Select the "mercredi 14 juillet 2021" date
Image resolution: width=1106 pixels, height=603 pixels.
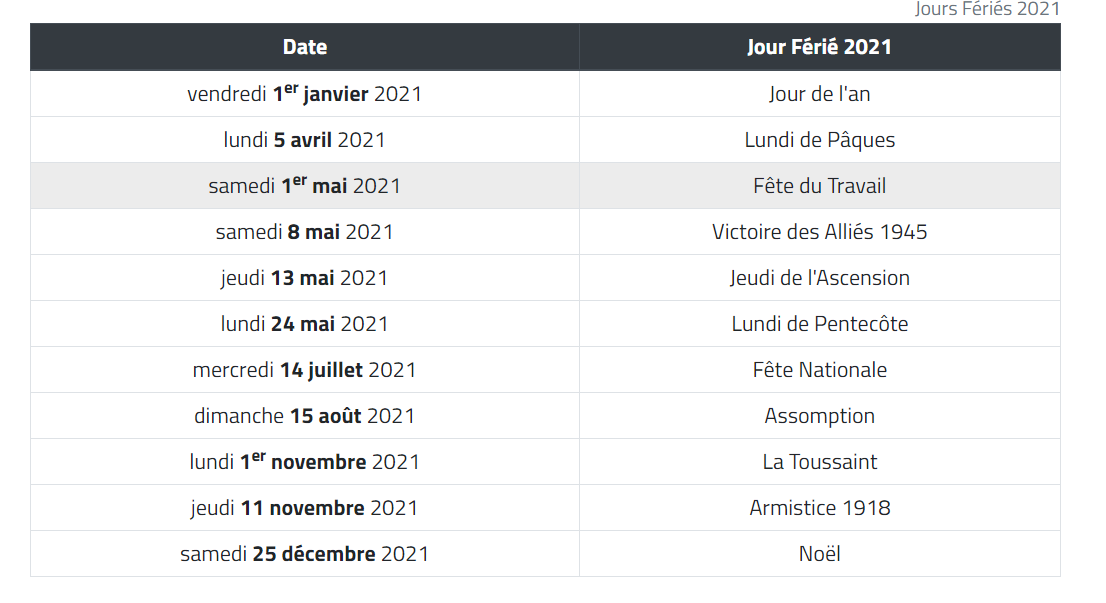(305, 370)
